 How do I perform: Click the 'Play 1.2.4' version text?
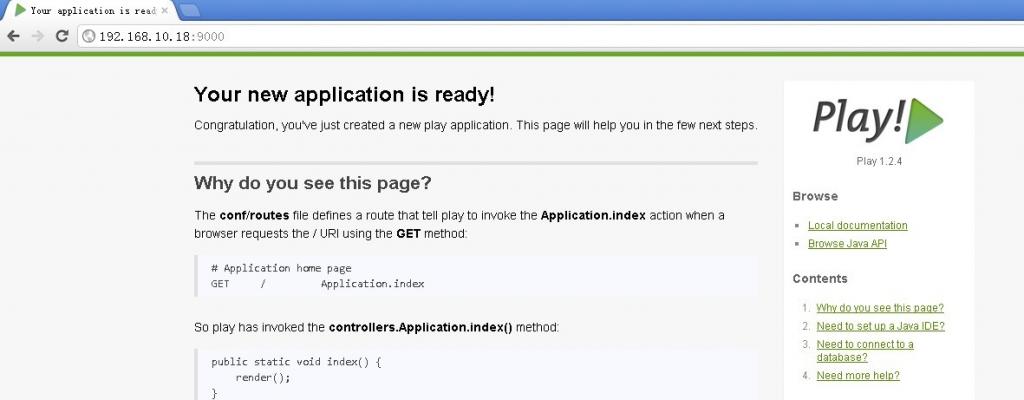point(878,161)
